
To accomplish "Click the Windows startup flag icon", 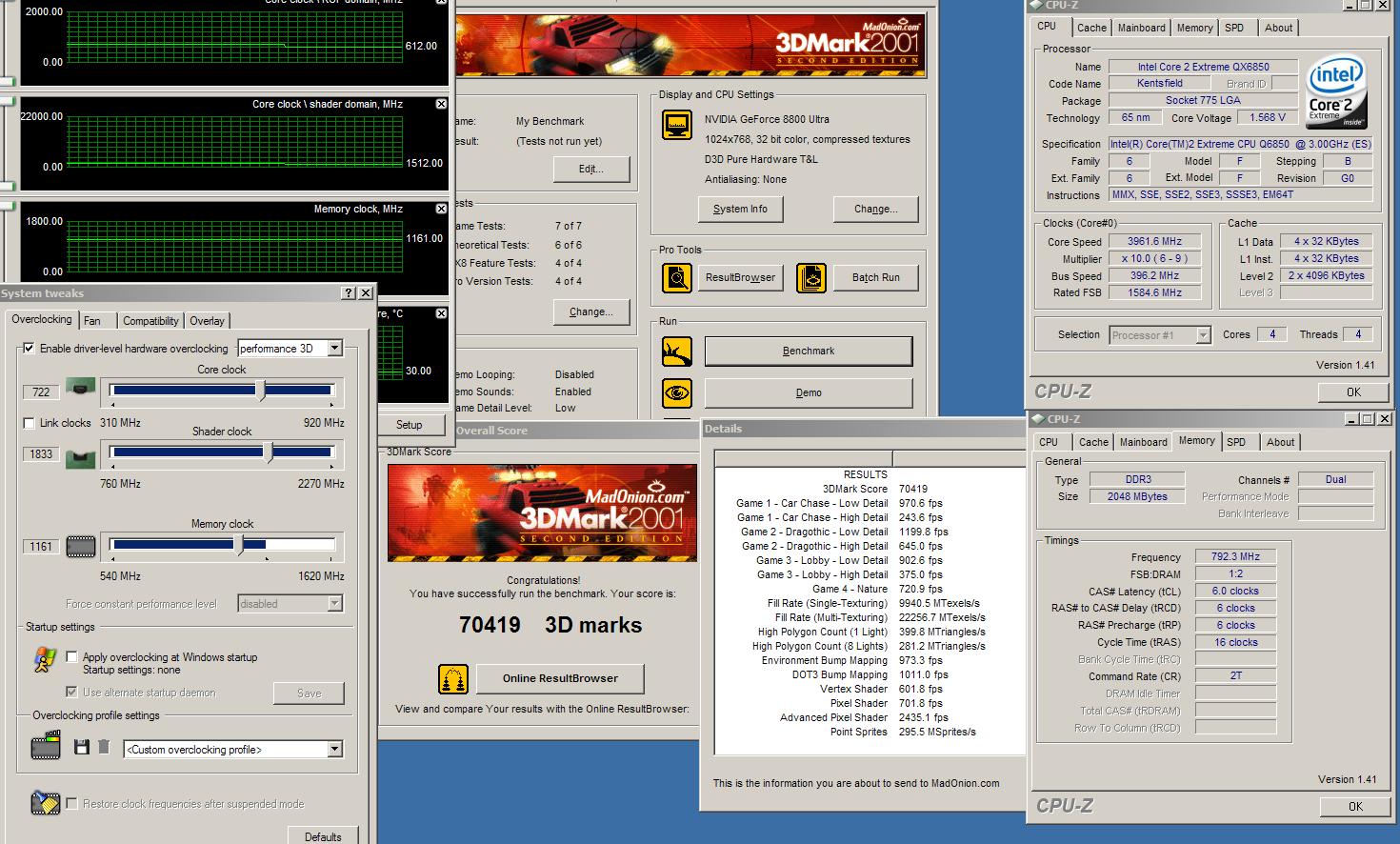I will 45,660.
